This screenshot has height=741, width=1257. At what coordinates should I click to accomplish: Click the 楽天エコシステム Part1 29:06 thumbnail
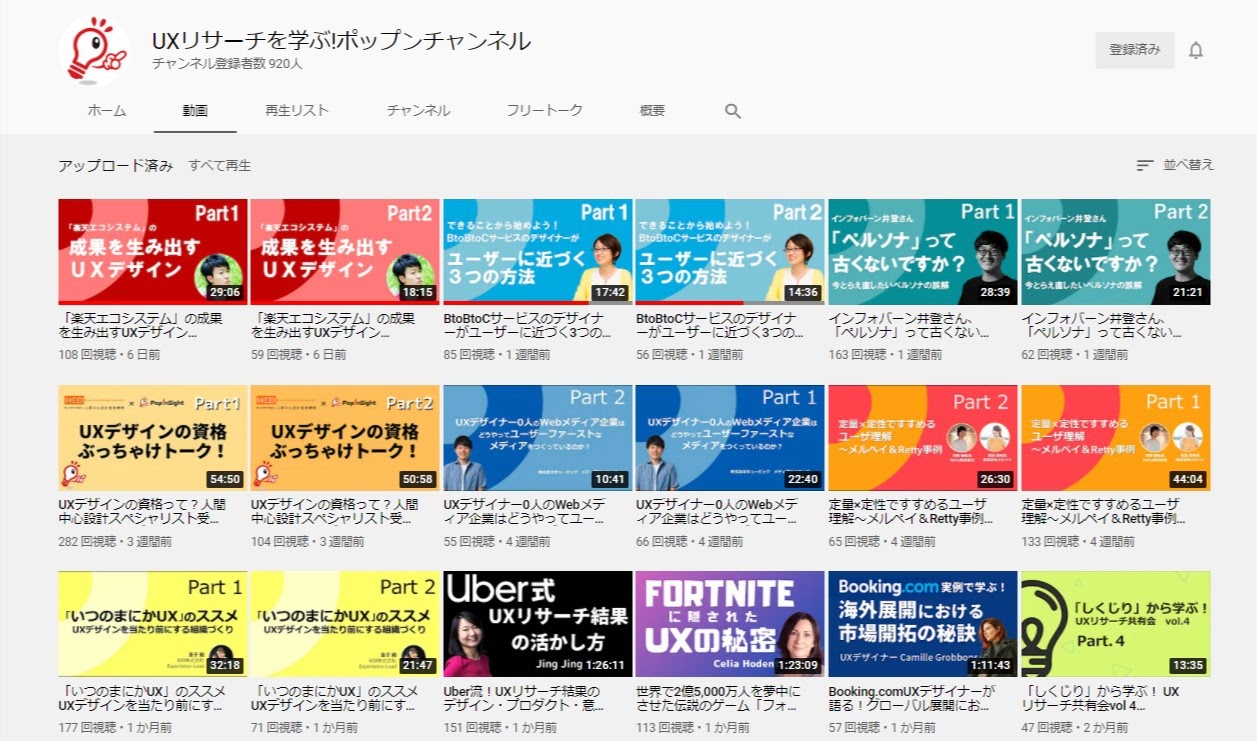pyautogui.click(x=152, y=251)
